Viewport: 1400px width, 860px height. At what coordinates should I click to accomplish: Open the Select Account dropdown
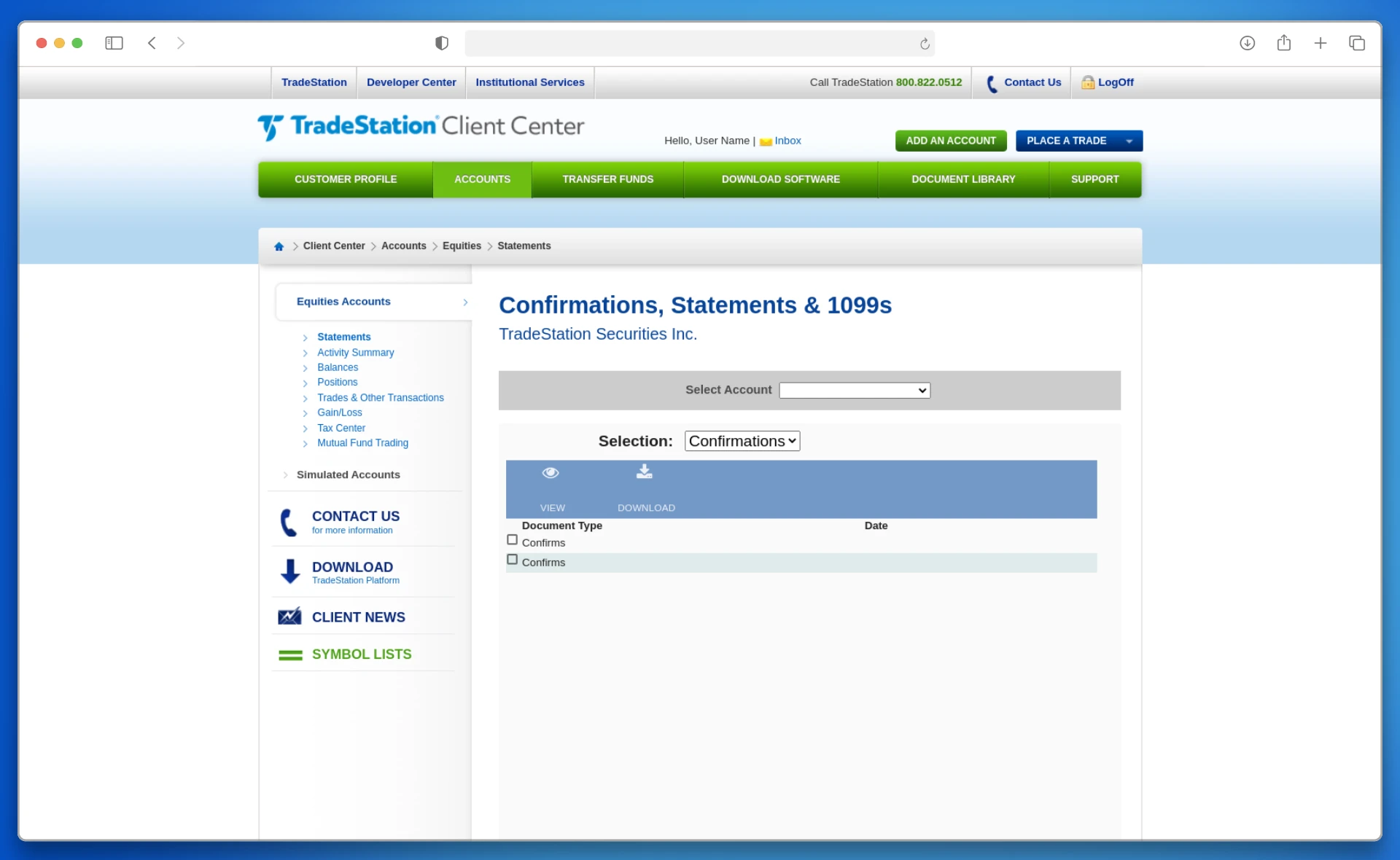coord(854,391)
